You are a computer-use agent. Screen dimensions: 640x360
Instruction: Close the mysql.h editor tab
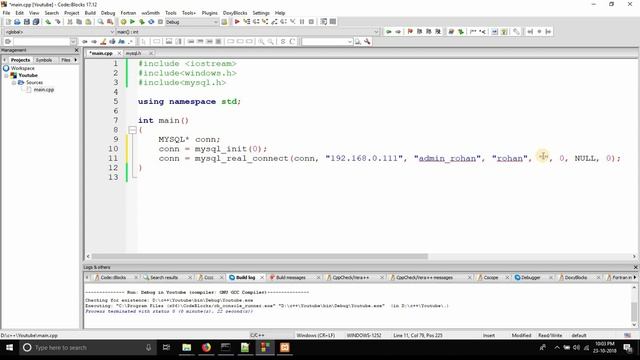tap(151, 53)
